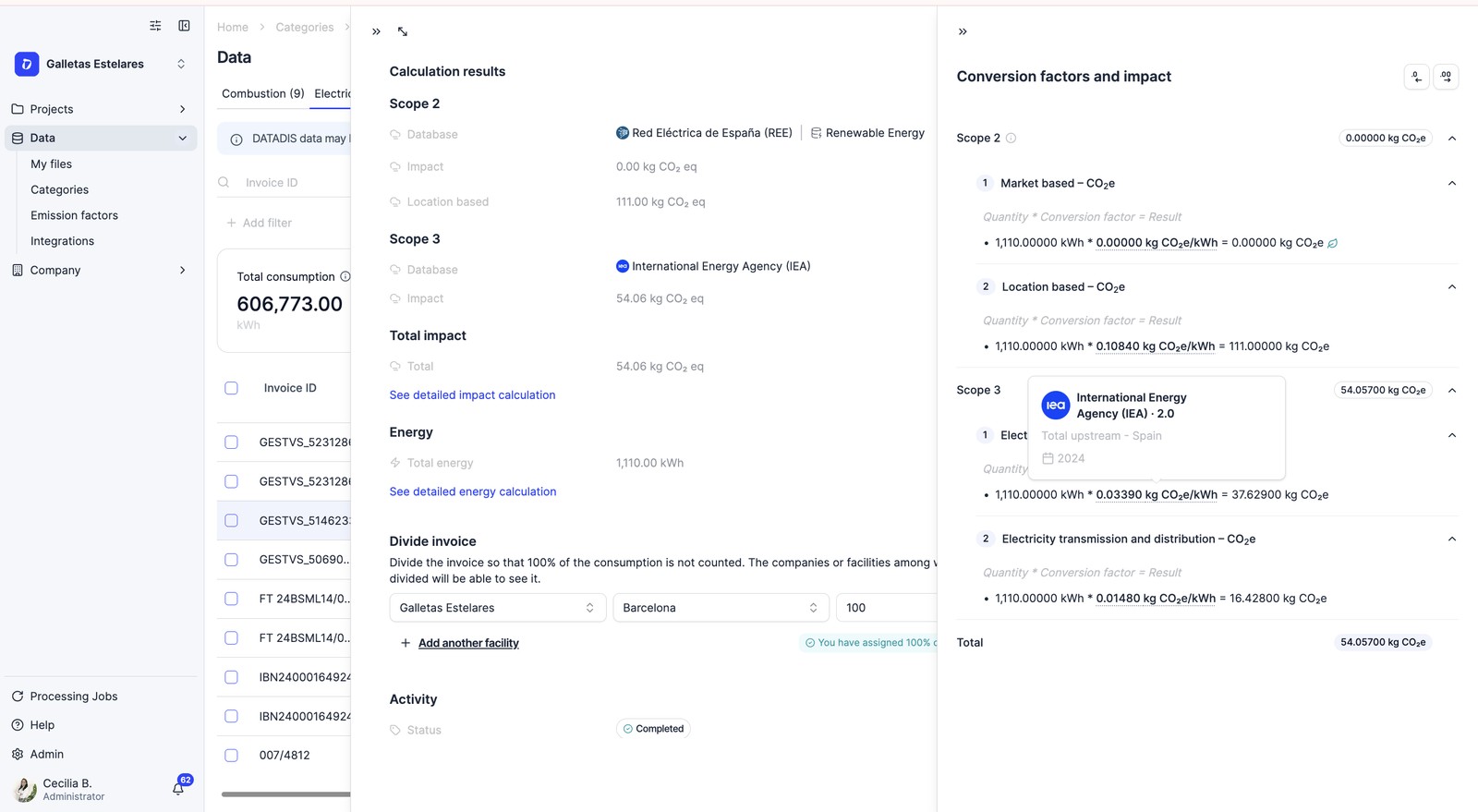Click the info icon beside Total consumption
The height and width of the screenshot is (812, 1478).
345,276
